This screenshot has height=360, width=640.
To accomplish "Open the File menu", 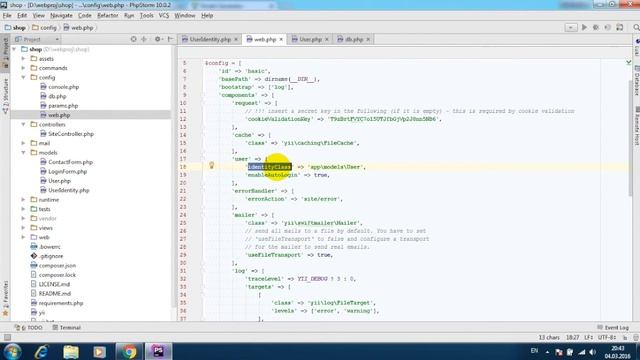I will [x=7, y=16].
